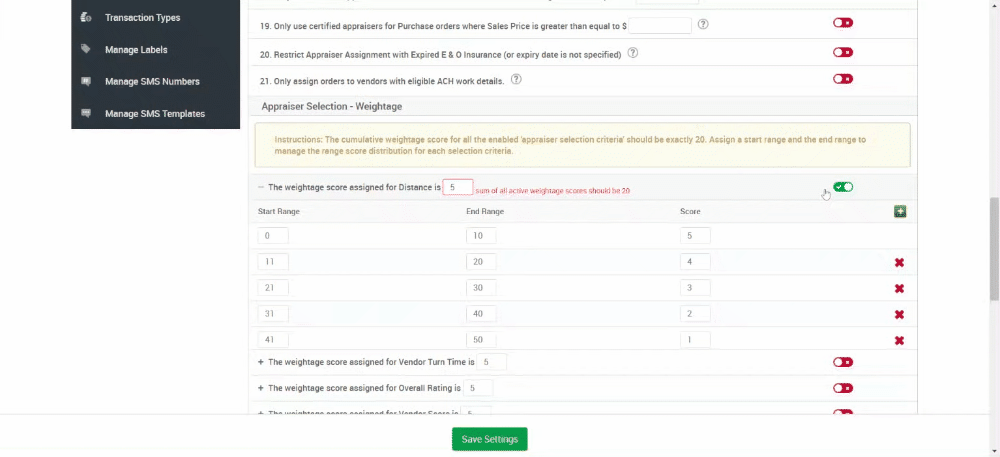Open Manage SMS Numbers menu item
1000x457 pixels.
click(152, 82)
